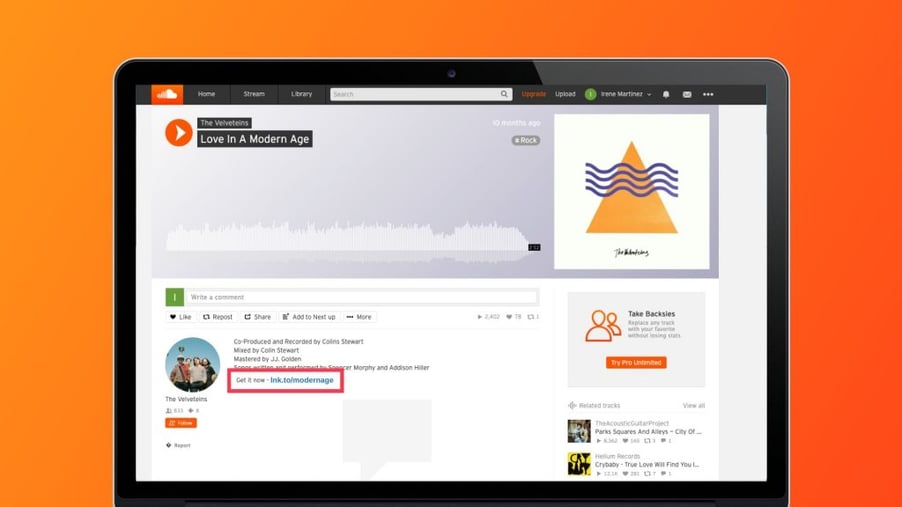This screenshot has width=902, height=507.
Task: Open Parks Squares And Alleys track title
Action: (648, 432)
